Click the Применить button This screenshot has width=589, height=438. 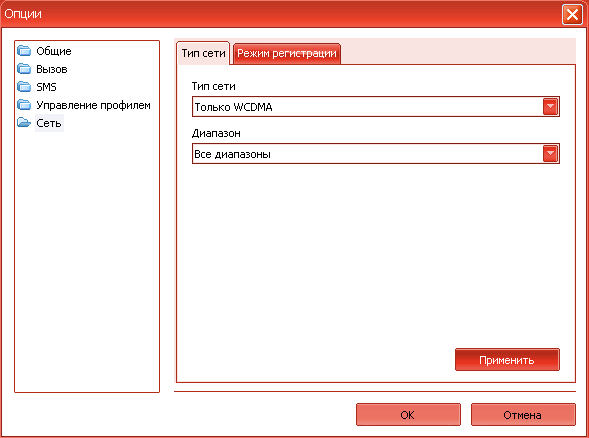[507, 360]
